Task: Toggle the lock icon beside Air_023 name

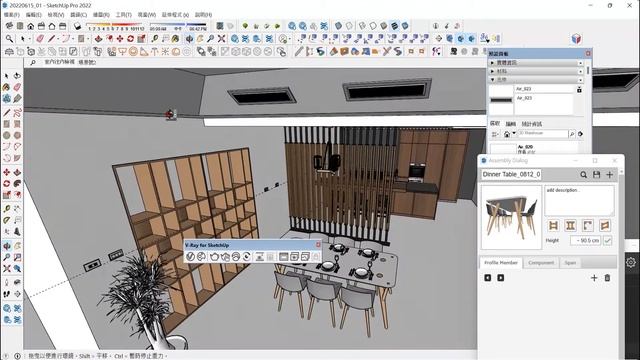Action: point(579,89)
